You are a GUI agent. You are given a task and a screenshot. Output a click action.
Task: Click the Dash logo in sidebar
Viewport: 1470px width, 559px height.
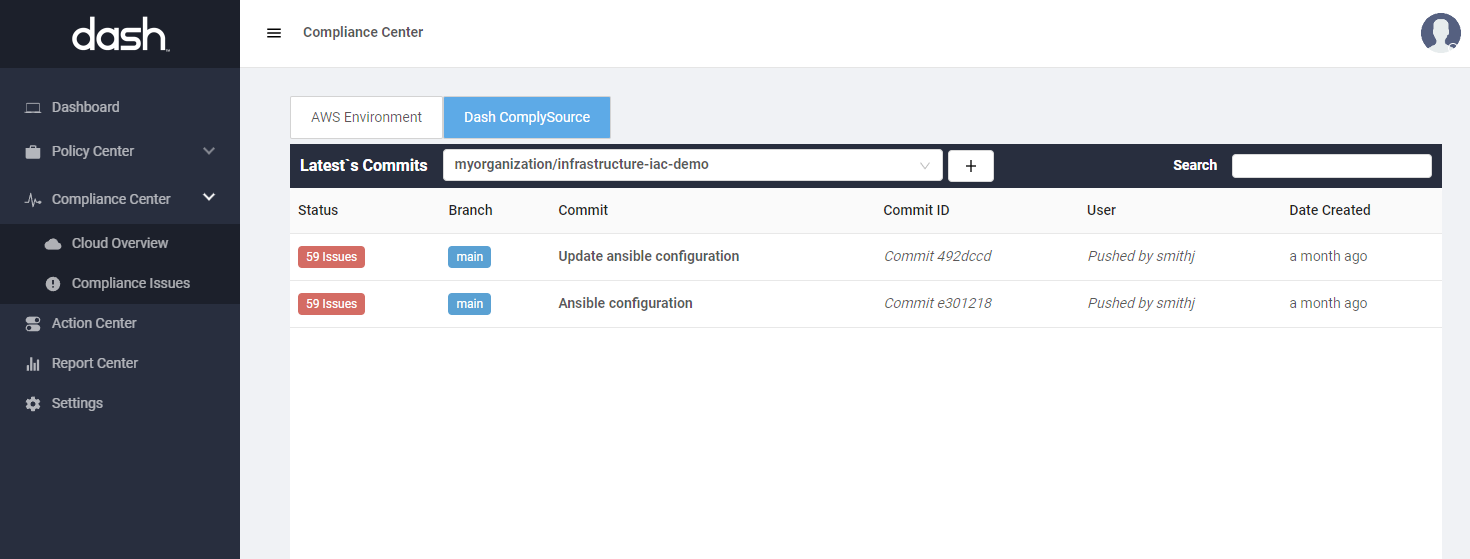click(x=120, y=35)
